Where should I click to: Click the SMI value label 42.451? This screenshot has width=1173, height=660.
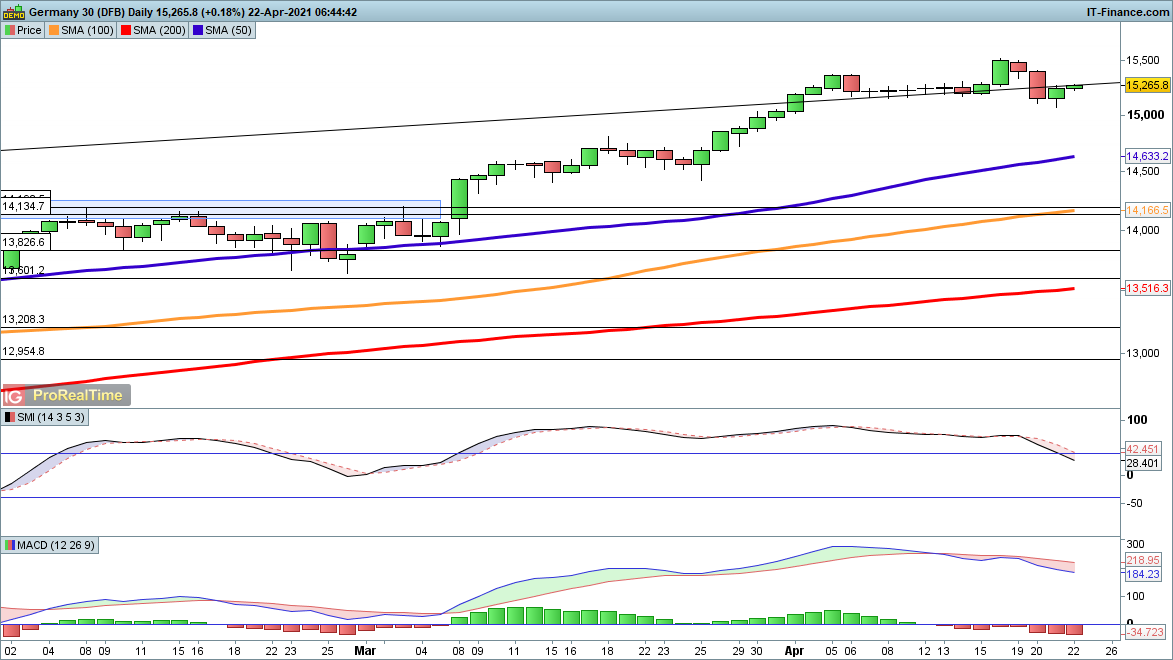point(1142,449)
